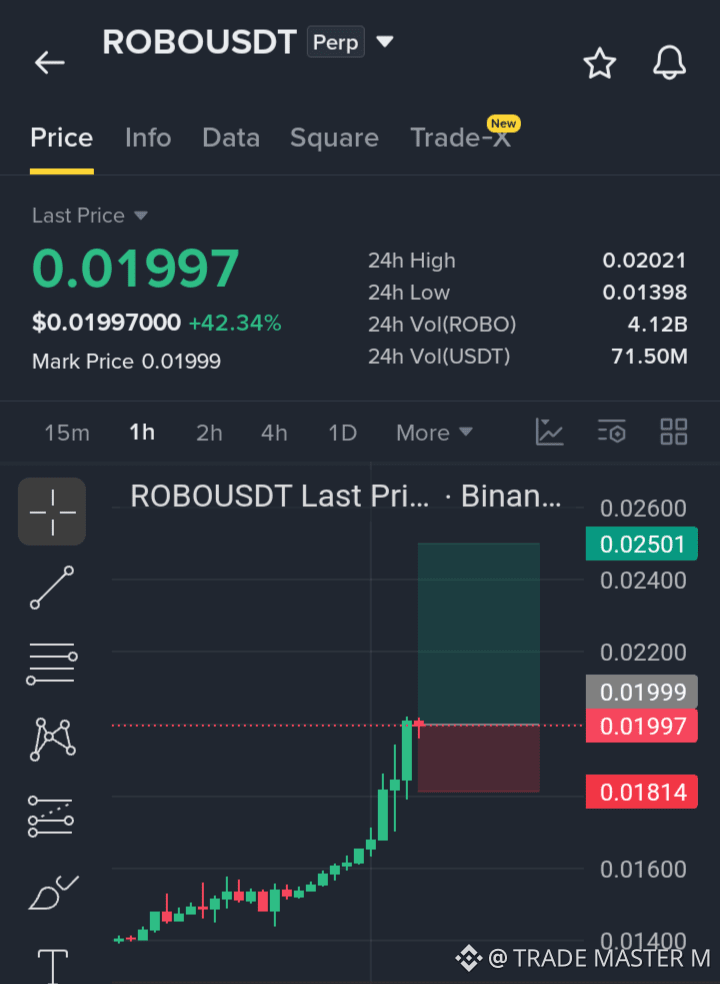Expand the More timeframes dropdown

coord(434,432)
